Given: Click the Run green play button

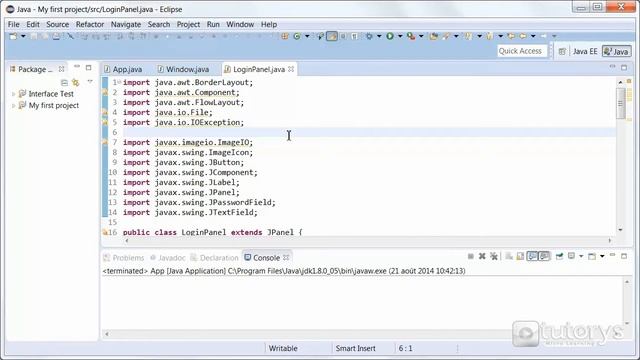Looking at the screenshot, I should [390, 36].
